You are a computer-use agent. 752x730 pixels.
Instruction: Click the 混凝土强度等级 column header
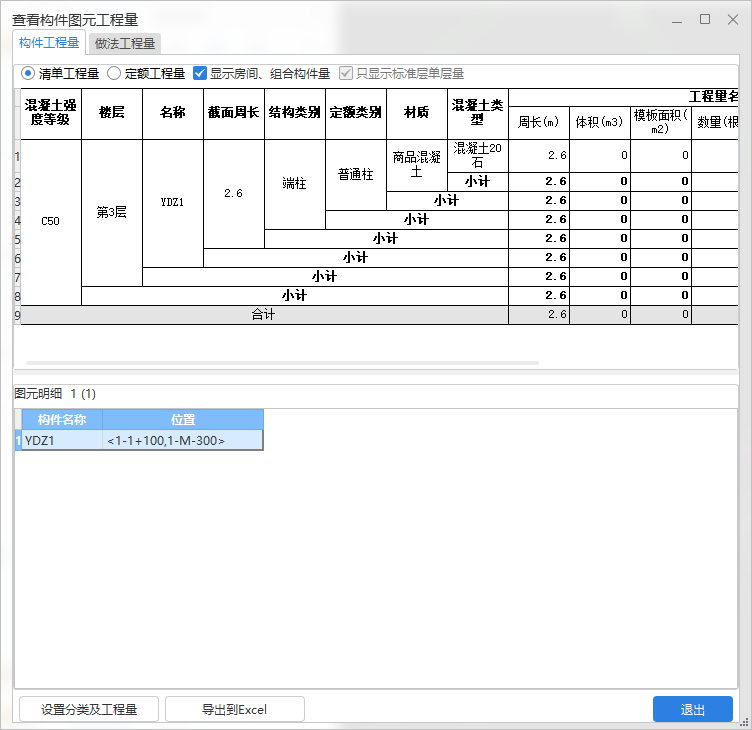click(51, 114)
